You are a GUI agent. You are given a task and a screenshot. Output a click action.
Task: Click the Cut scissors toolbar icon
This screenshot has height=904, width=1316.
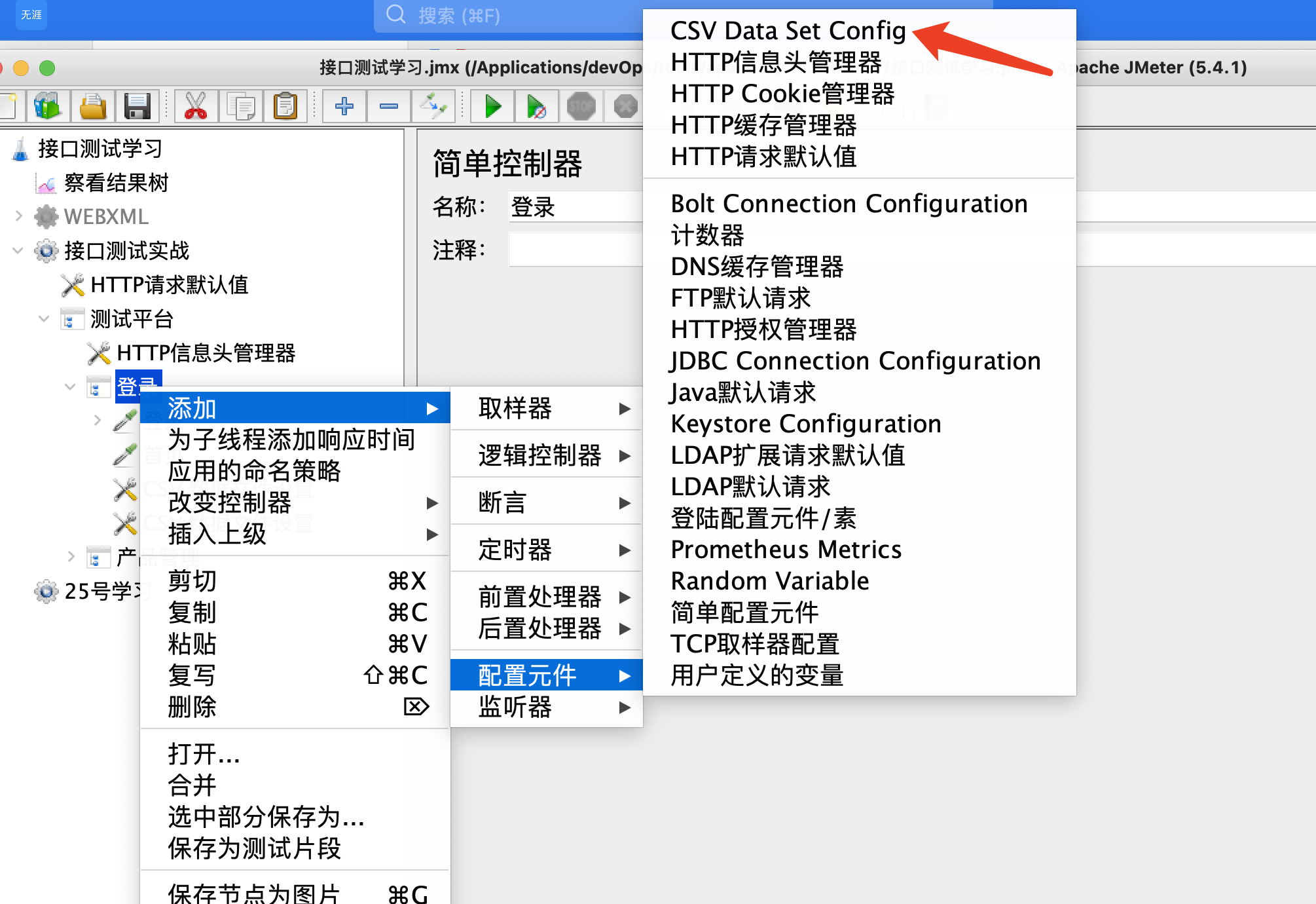tap(195, 106)
